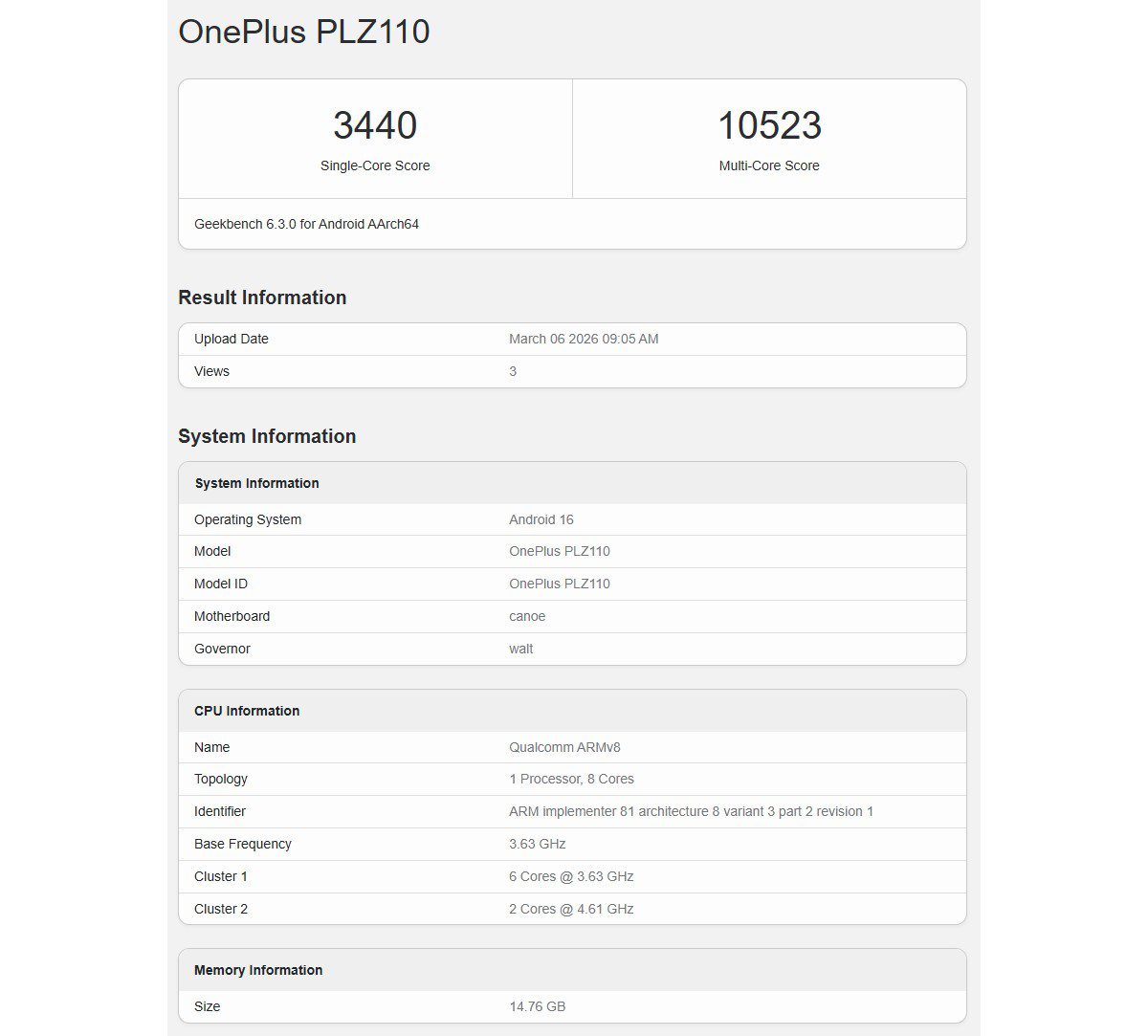The image size is (1148, 1036).
Task: Click the Motherboard value canoe
Action: point(526,616)
